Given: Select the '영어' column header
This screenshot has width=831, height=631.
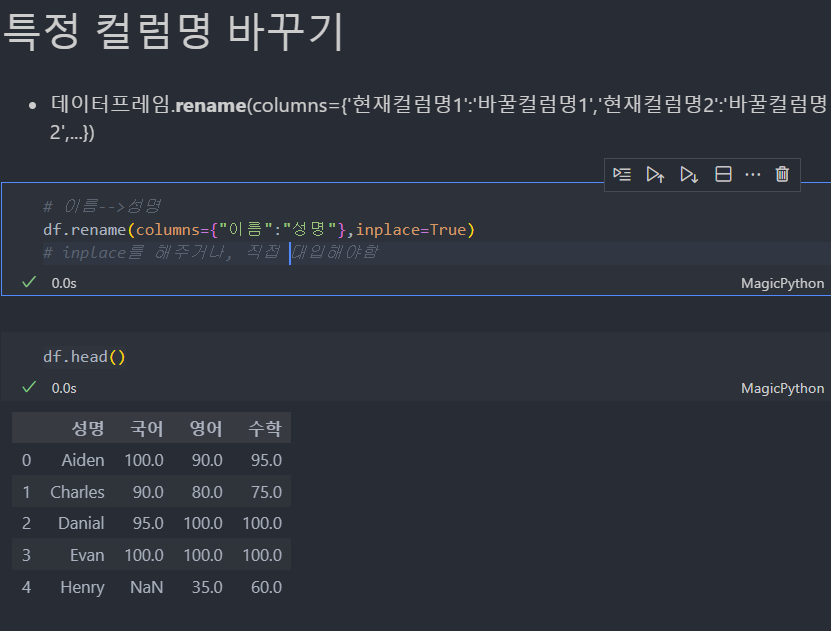Looking at the screenshot, I should pos(206,428).
